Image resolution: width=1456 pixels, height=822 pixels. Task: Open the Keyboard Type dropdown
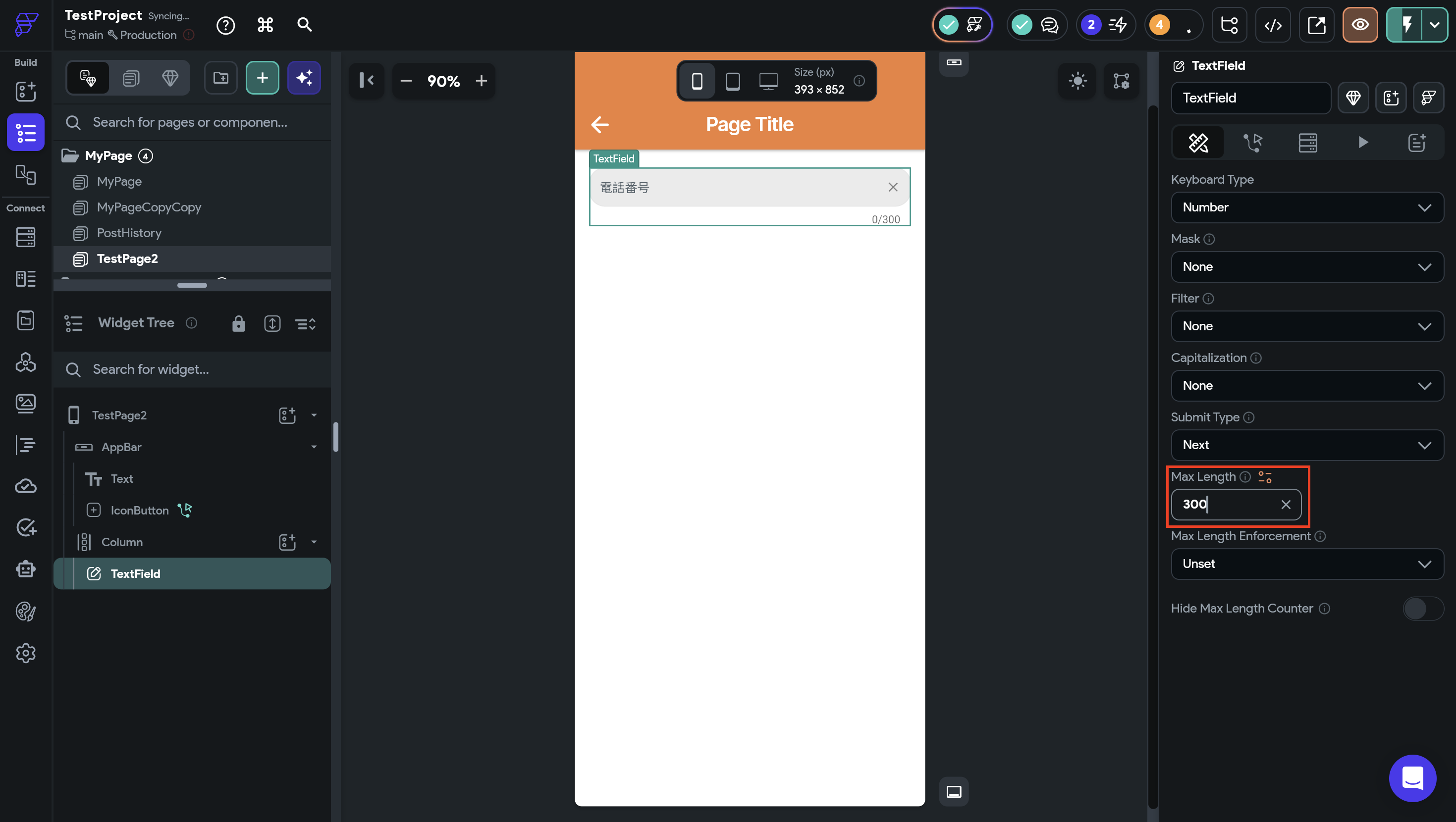coord(1307,207)
